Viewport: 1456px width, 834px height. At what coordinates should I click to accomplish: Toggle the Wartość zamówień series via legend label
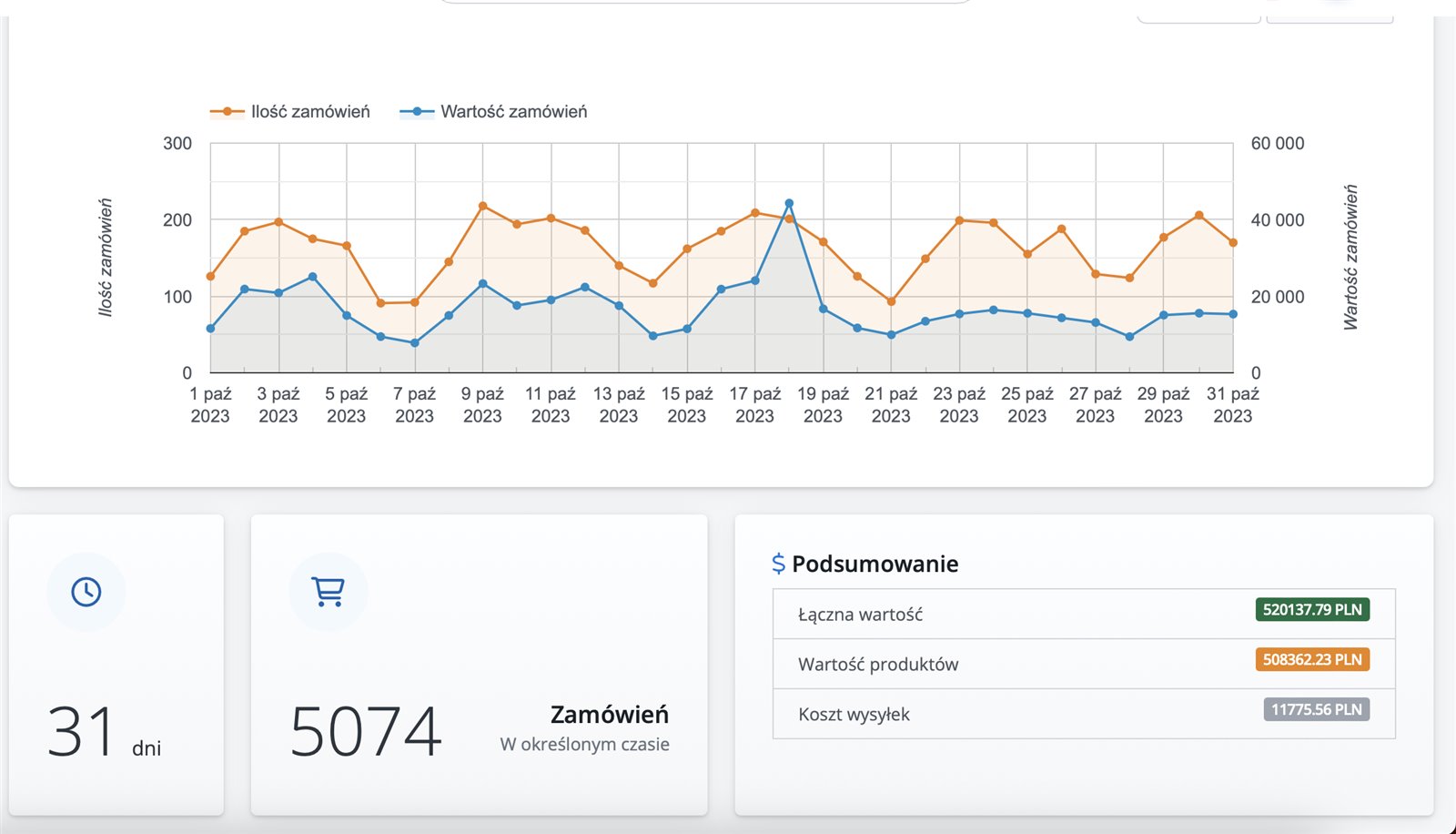pos(513,112)
